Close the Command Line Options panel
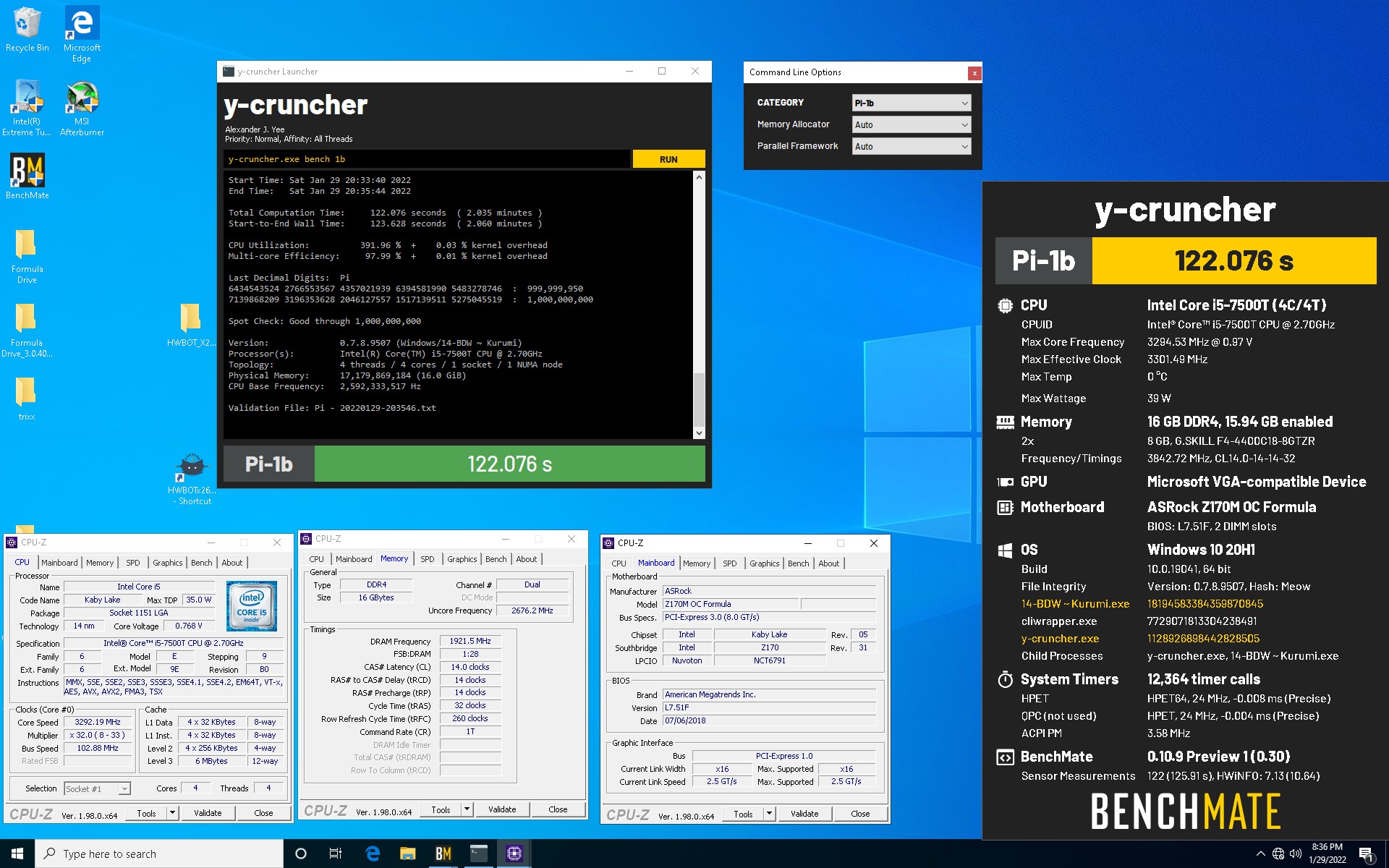The width and height of the screenshot is (1389, 868). (974, 72)
